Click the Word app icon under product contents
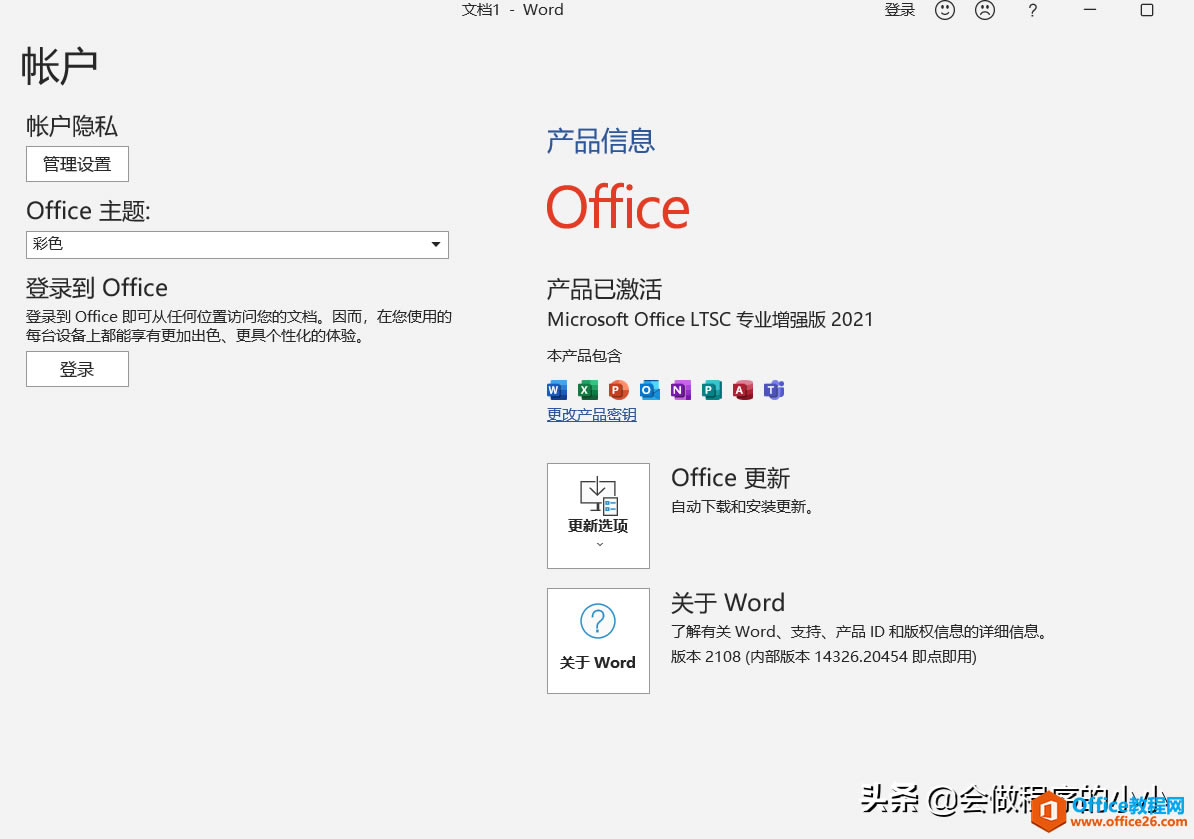 coord(557,391)
